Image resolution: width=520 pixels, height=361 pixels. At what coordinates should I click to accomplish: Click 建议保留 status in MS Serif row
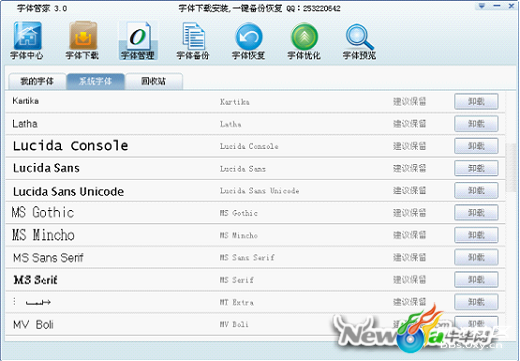[x=410, y=280]
